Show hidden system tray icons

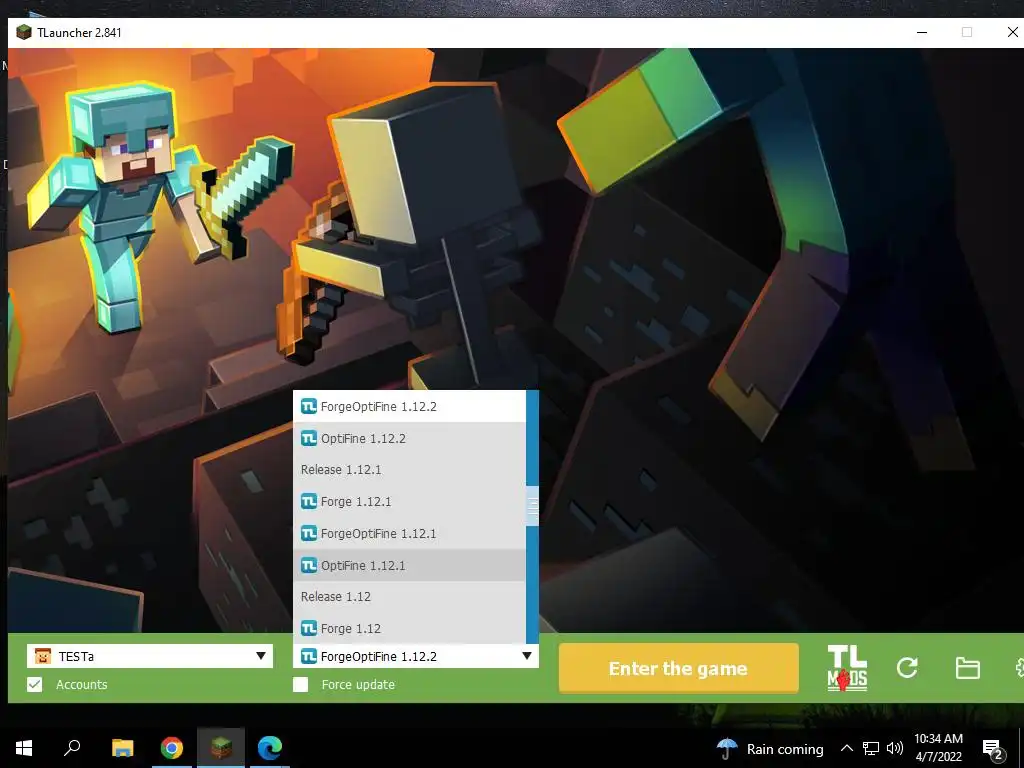coord(846,748)
